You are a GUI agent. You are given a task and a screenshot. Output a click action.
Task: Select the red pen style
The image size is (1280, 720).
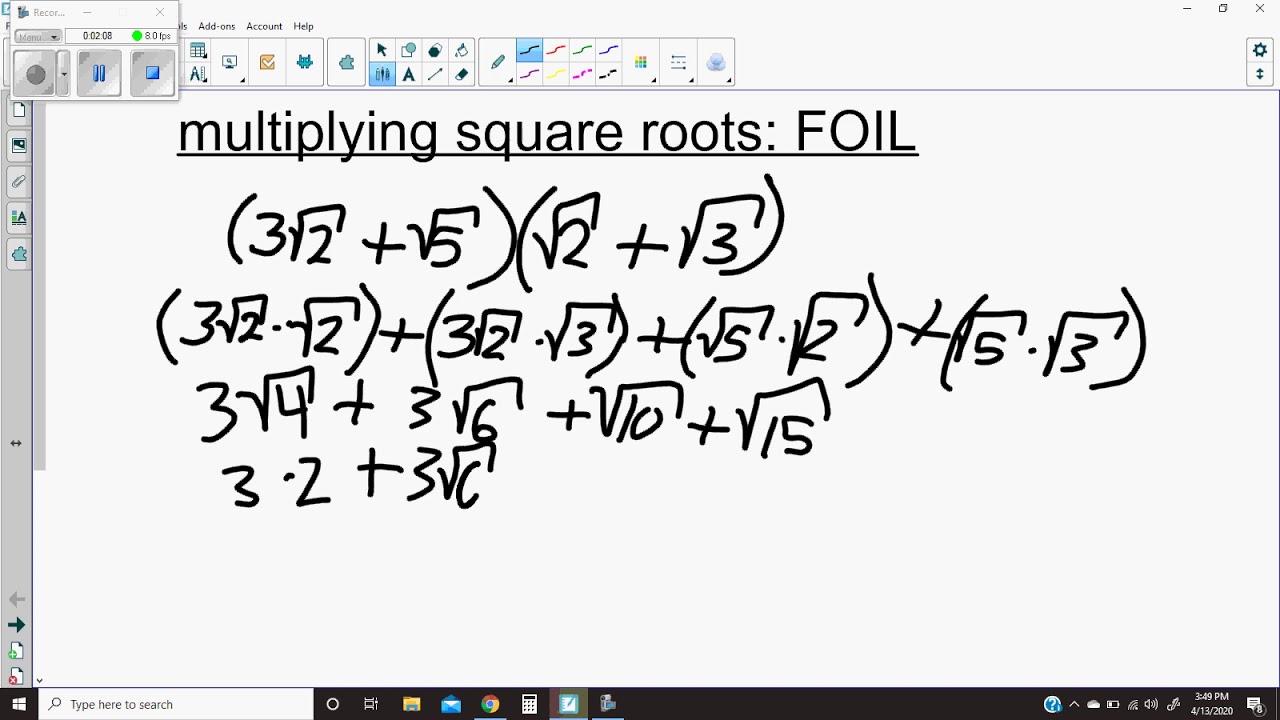(556, 50)
